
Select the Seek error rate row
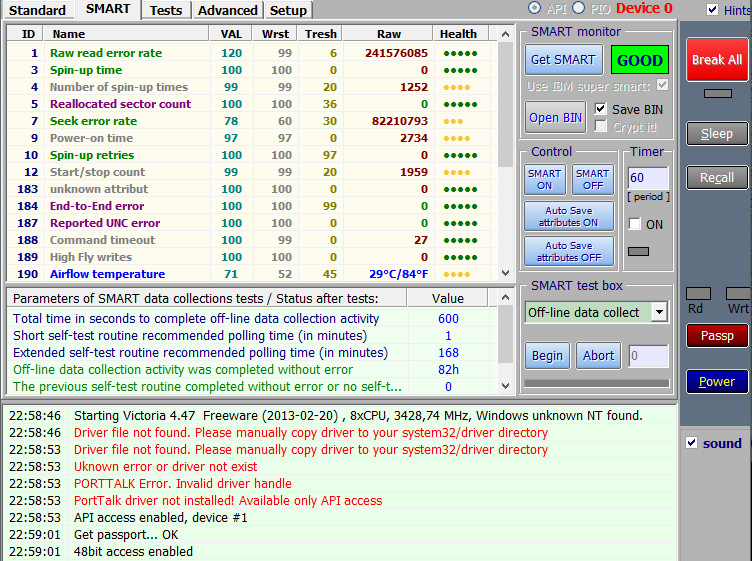point(252,121)
